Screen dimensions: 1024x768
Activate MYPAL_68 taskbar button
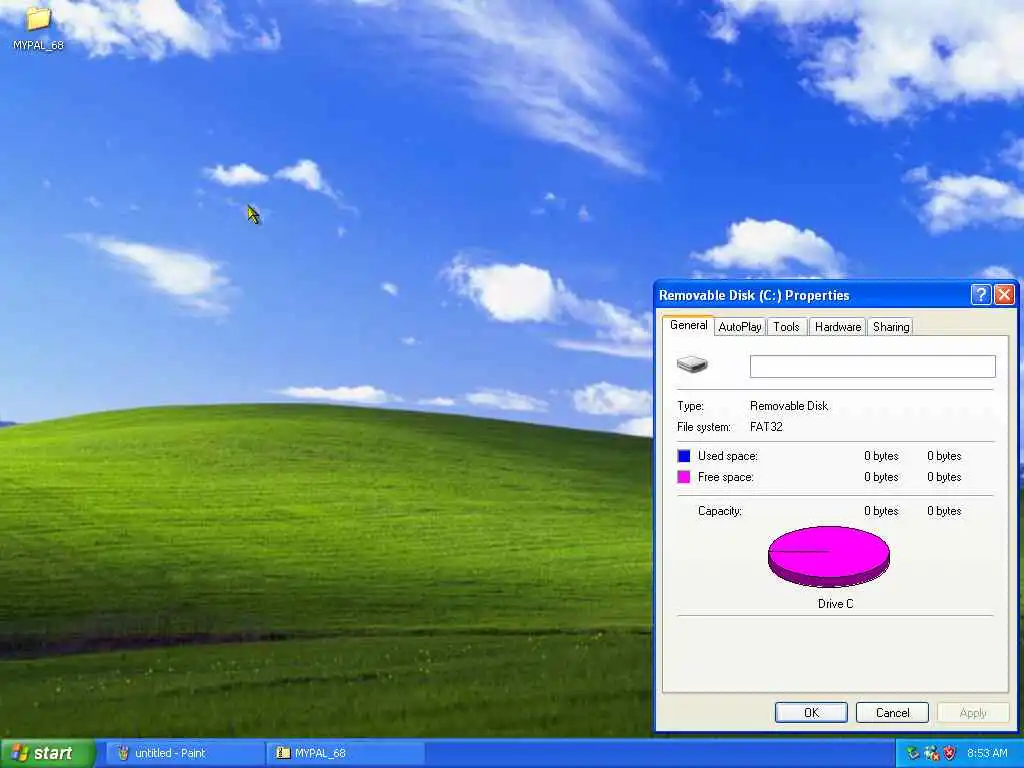pyautogui.click(x=345, y=753)
